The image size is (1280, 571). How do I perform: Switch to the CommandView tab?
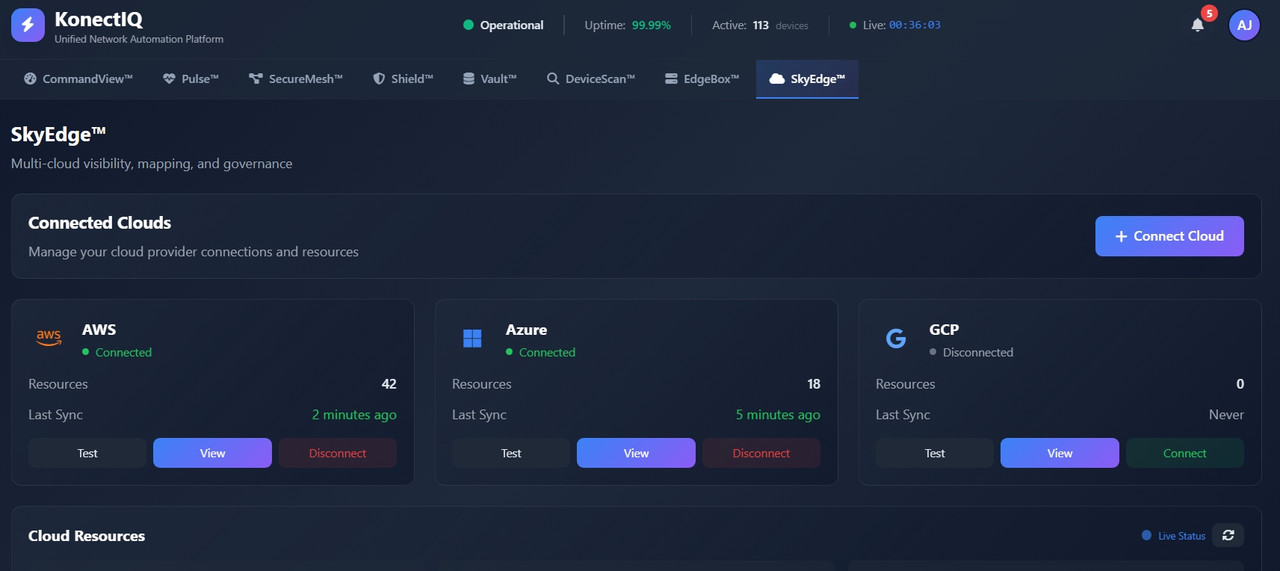pos(78,79)
